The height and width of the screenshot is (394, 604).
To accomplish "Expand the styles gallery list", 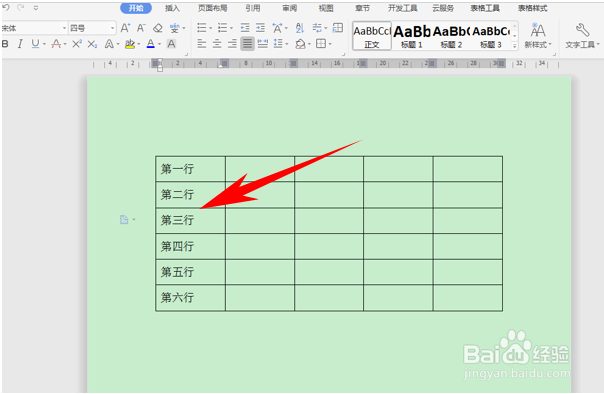I will [x=515, y=46].
